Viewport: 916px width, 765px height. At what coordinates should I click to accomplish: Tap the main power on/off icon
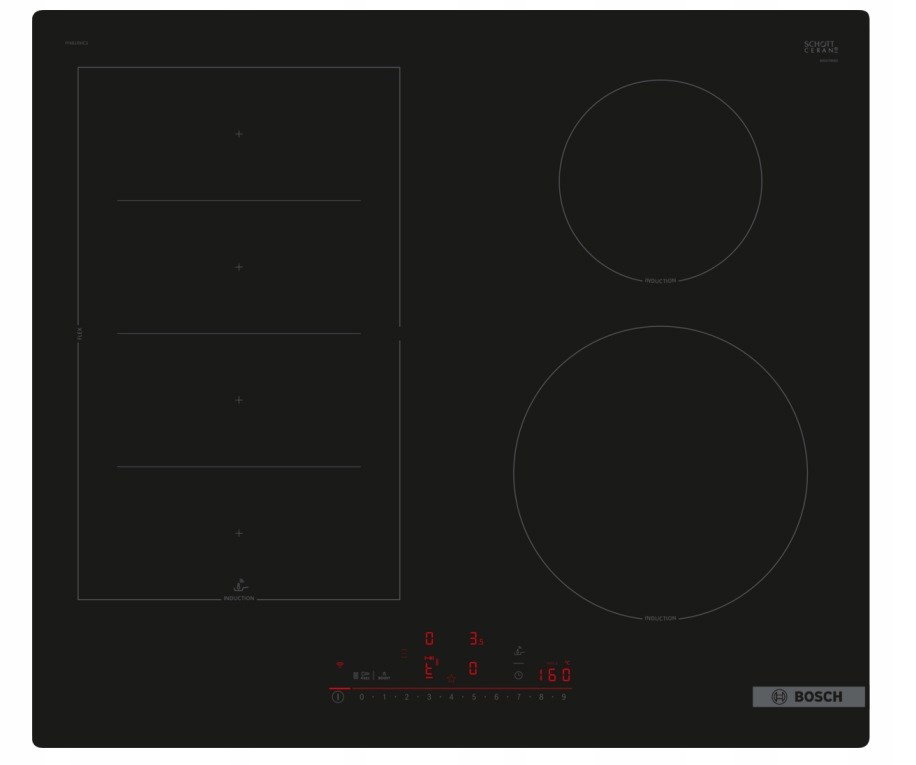(x=338, y=697)
